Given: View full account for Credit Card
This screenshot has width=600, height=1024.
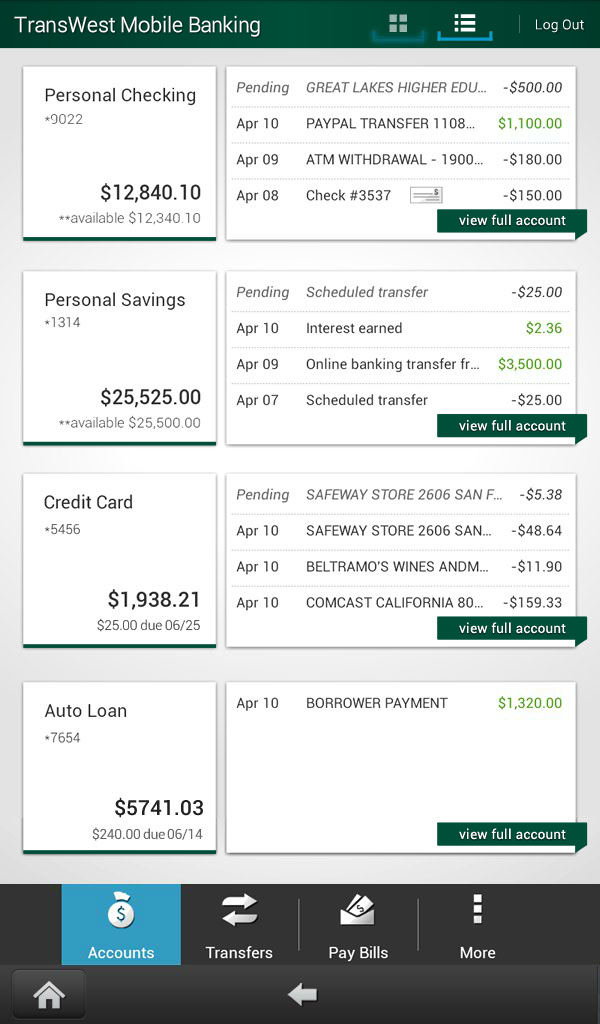Looking at the screenshot, I should [x=511, y=628].
